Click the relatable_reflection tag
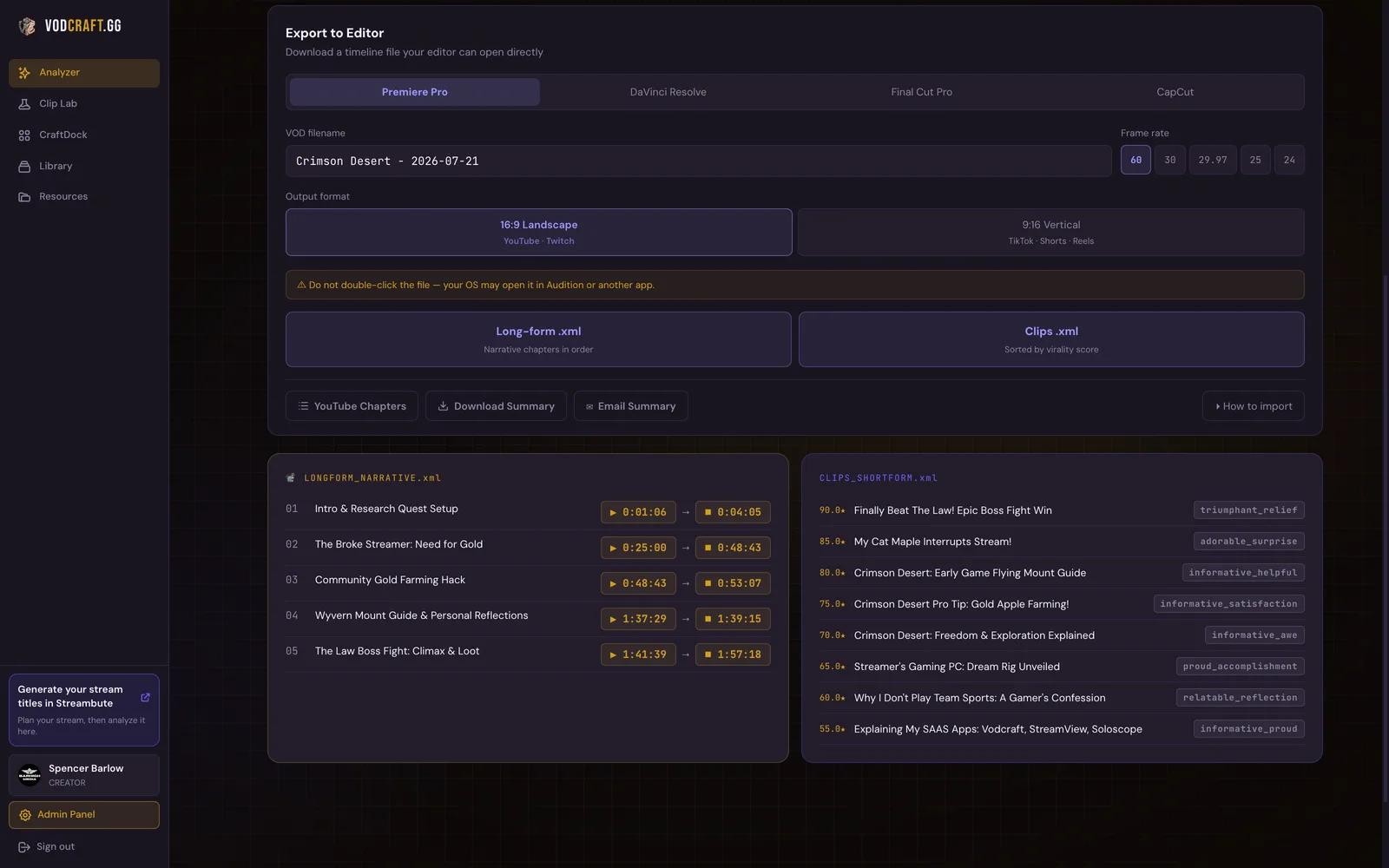Image resolution: width=1389 pixels, height=868 pixels. (x=1240, y=698)
